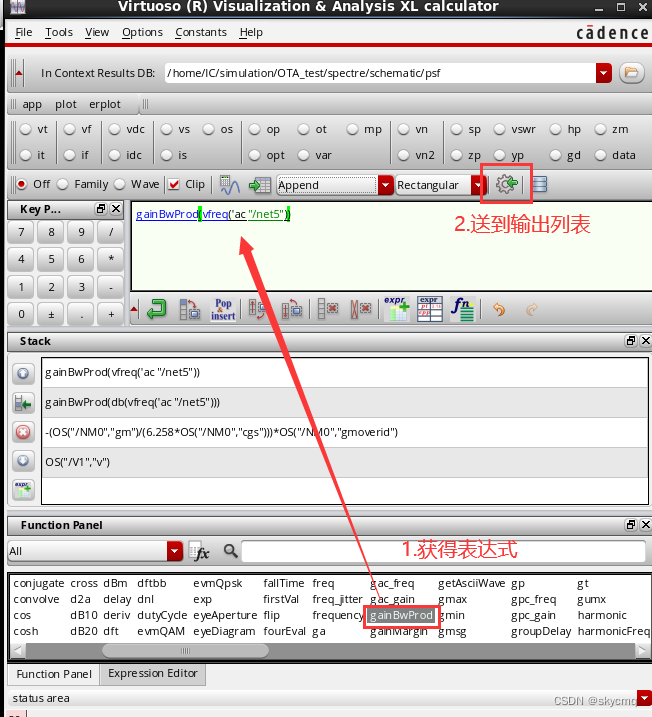Open the View menu
The height and width of the screenshot is (717, 652).
click(97, 32)
